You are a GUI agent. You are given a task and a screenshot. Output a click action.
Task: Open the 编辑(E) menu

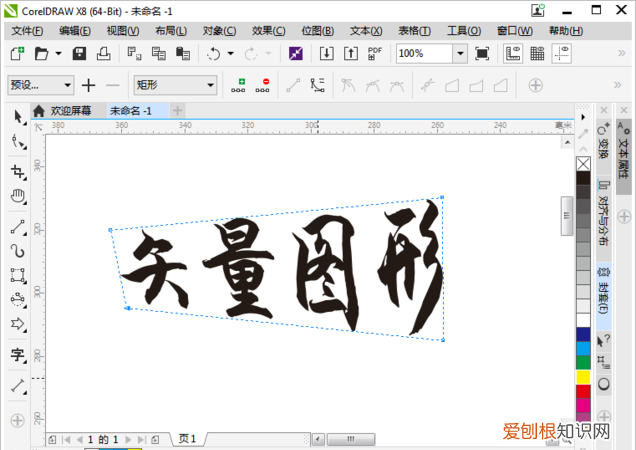(75, 31)
